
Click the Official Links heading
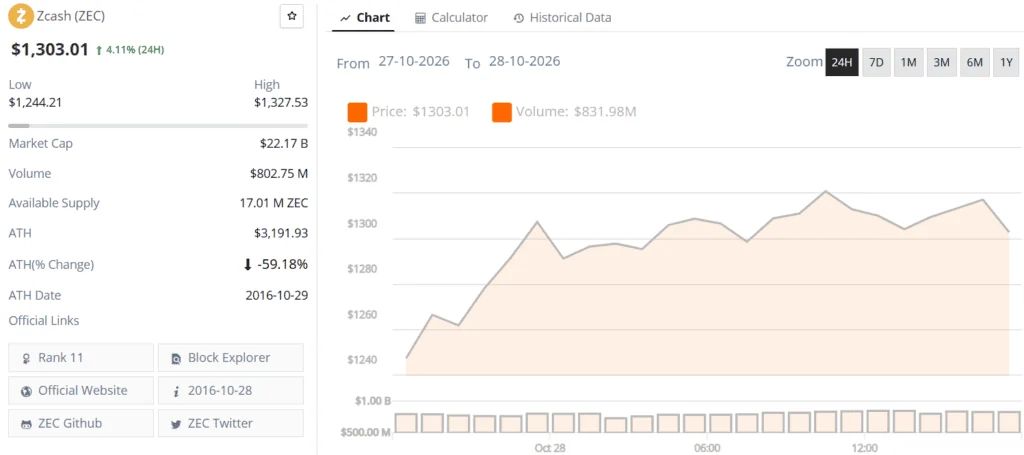[x=44, y=321]
